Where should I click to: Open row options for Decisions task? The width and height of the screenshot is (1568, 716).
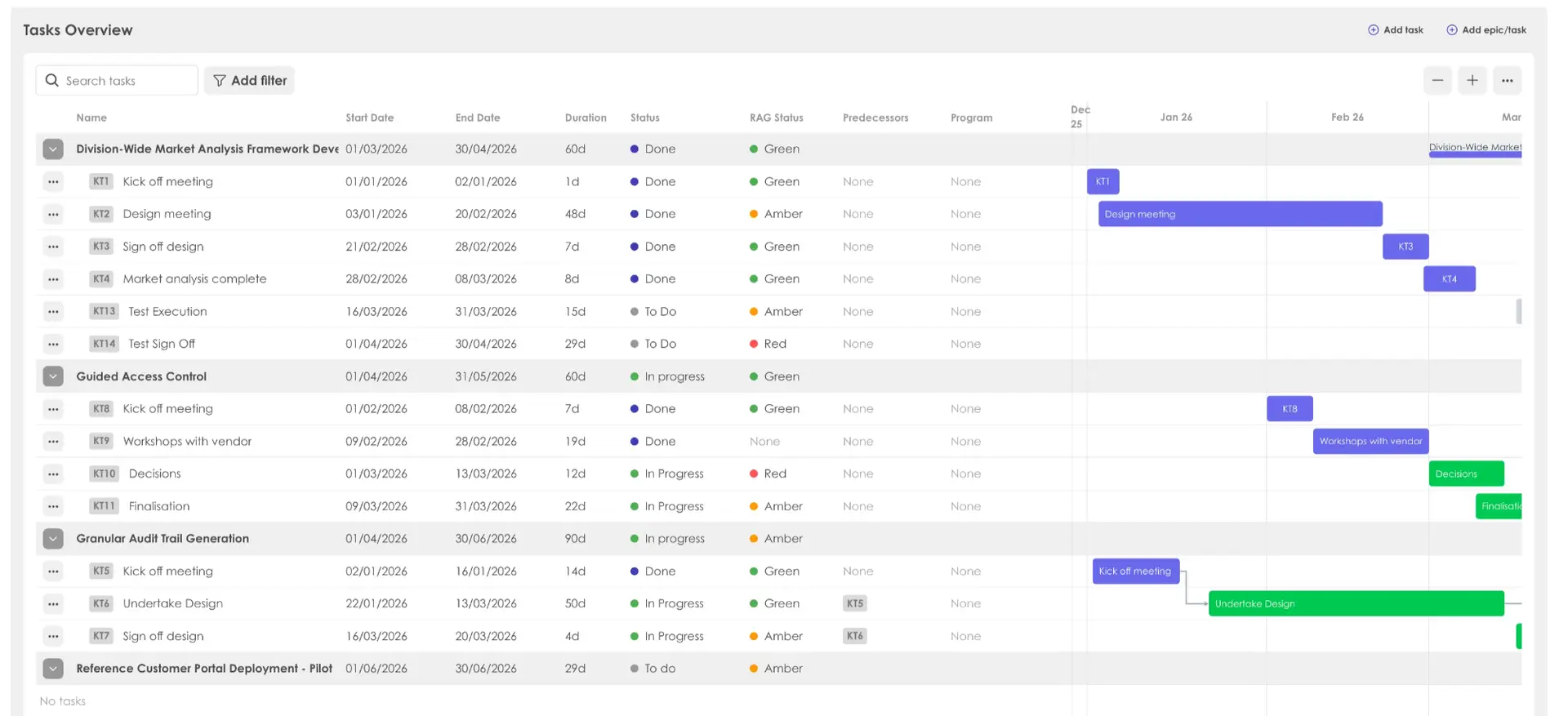(x=53, y=474)
